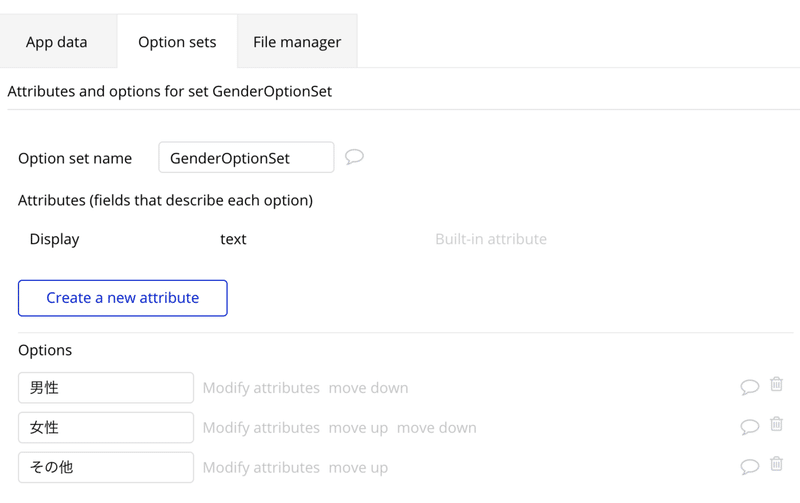Screen dimensions: 800x503
Task: Click the Options section heading
Action: point(45,350)
